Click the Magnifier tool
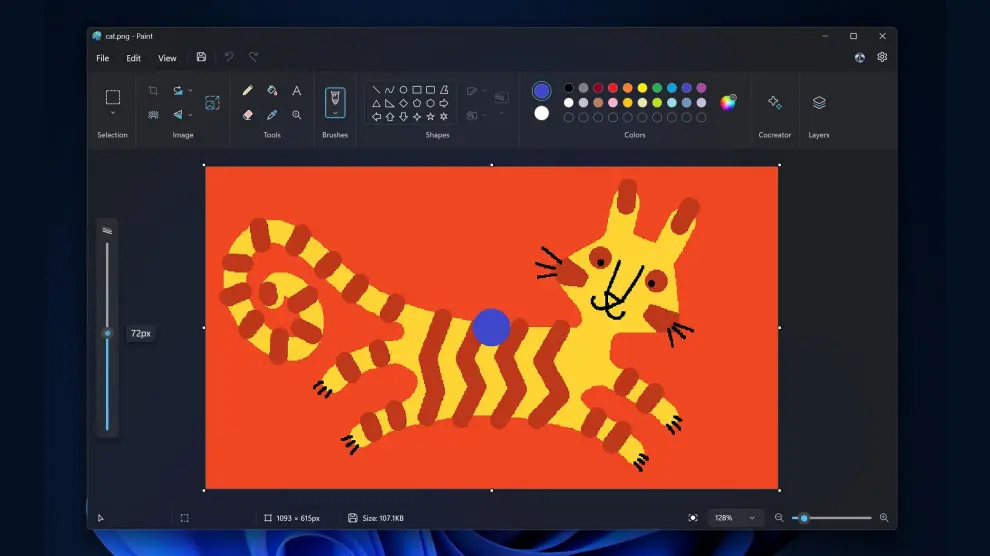The image size is (990, 556). click(297, 115)
